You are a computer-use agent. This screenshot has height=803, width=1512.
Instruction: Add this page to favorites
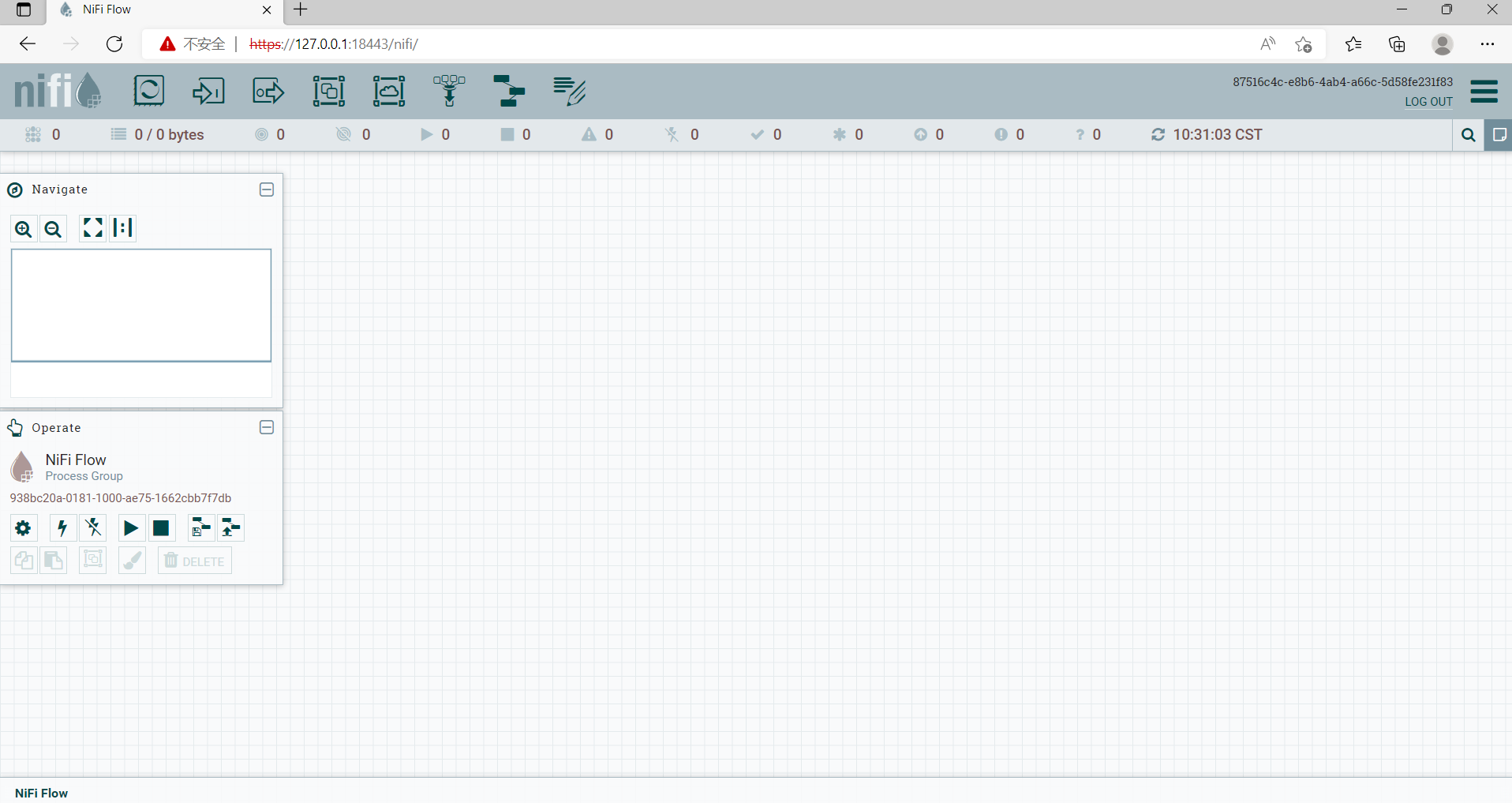pyautogui.click(x=1304, y=44)
